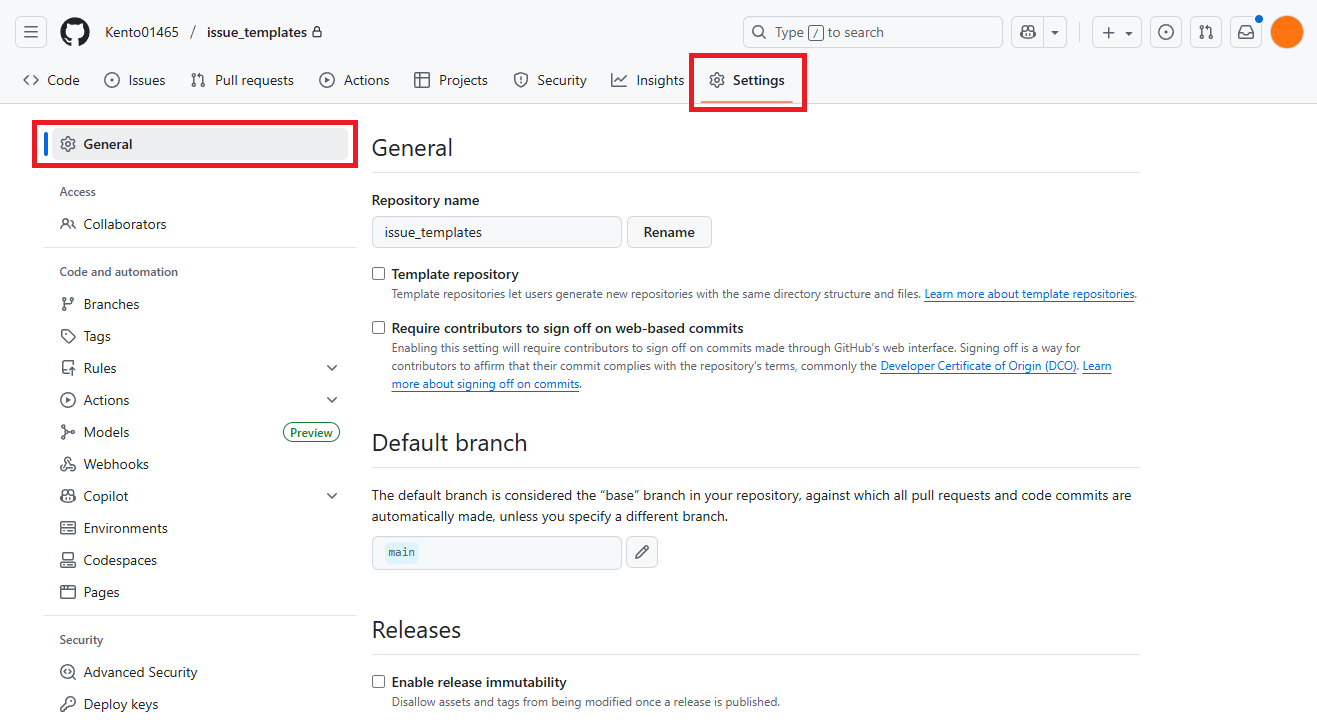Open the notifications inbox icon
Image resolution: width=1317 pixels, height=726 pixels.
tap(1246, 32)
